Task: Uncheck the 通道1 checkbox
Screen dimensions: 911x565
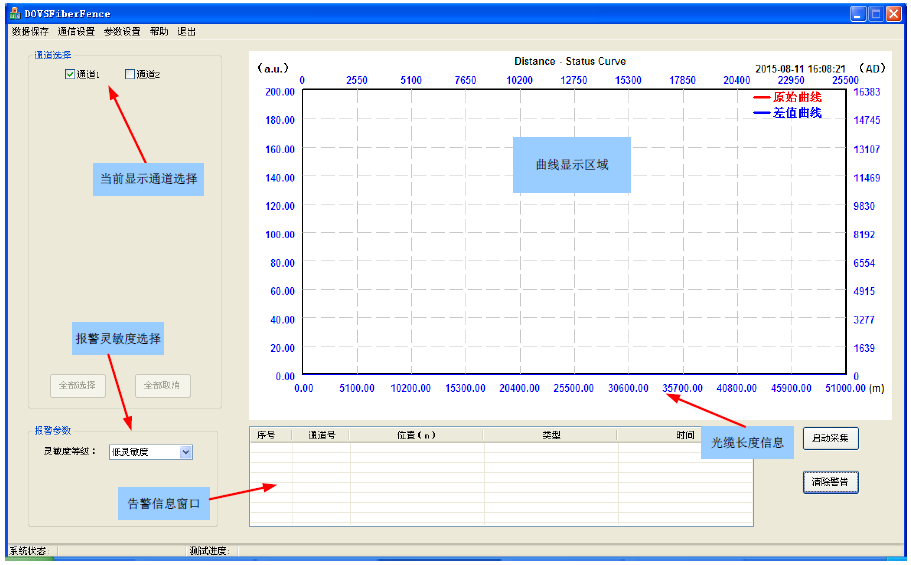Action: [70, 74]
